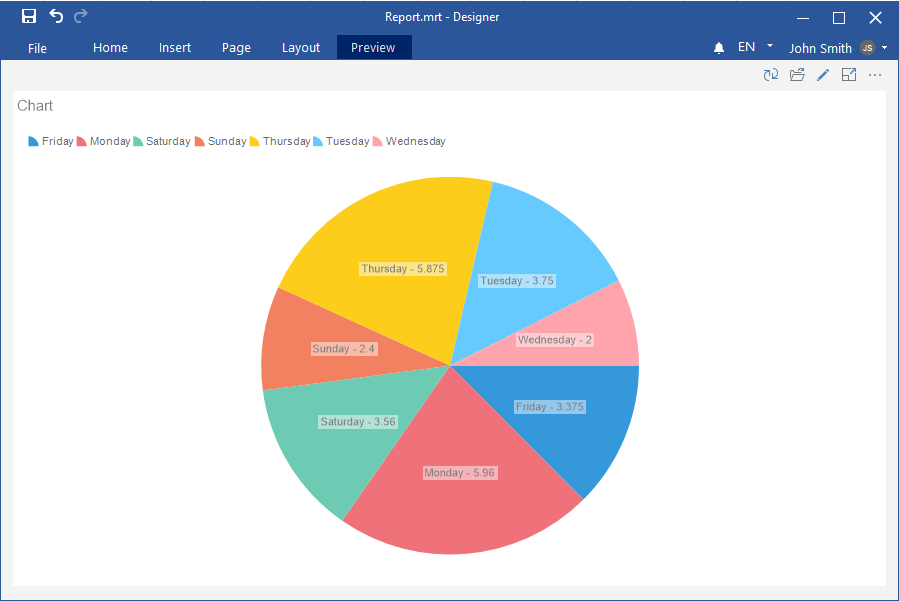This screenshot has height=601, width=899.
Task: Switch to the Home tab
Action: click(110, 48)
